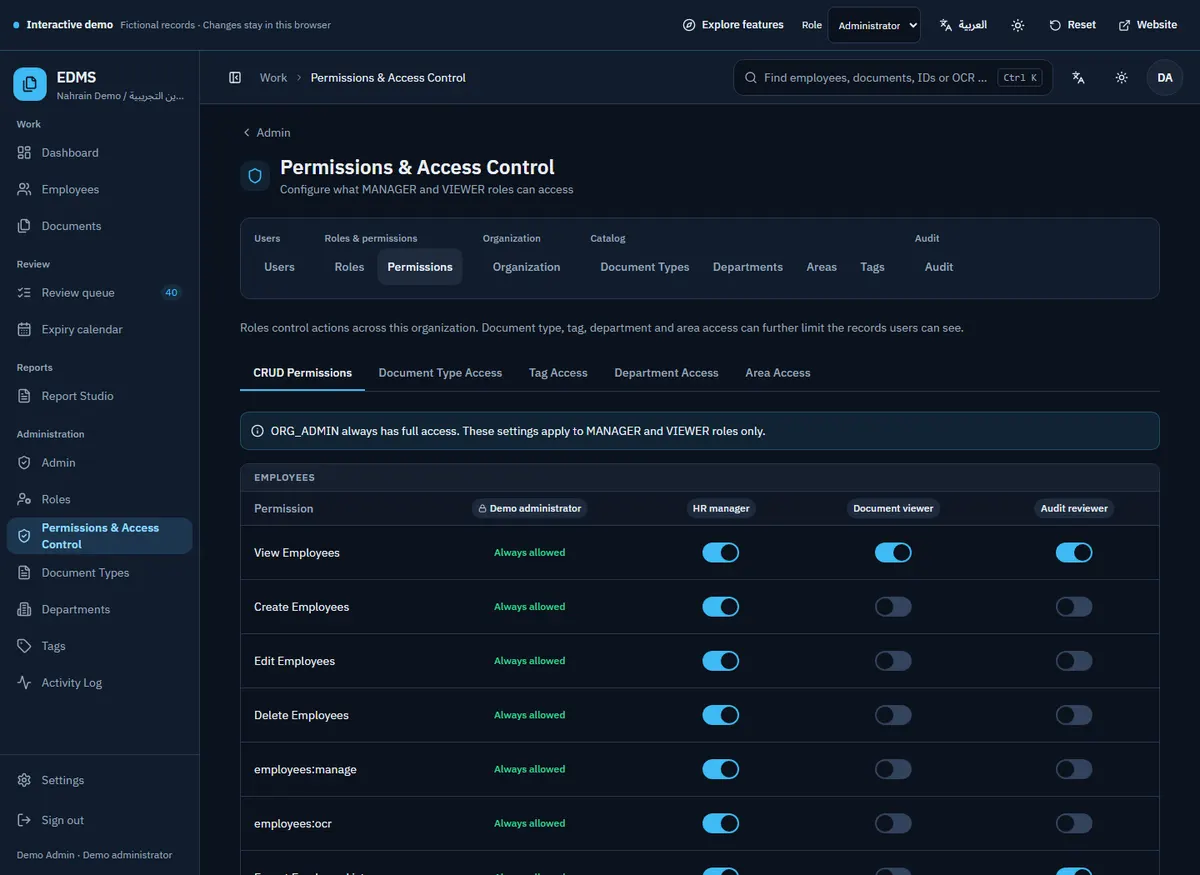Open the Areas catalog tab

point(822,267)
